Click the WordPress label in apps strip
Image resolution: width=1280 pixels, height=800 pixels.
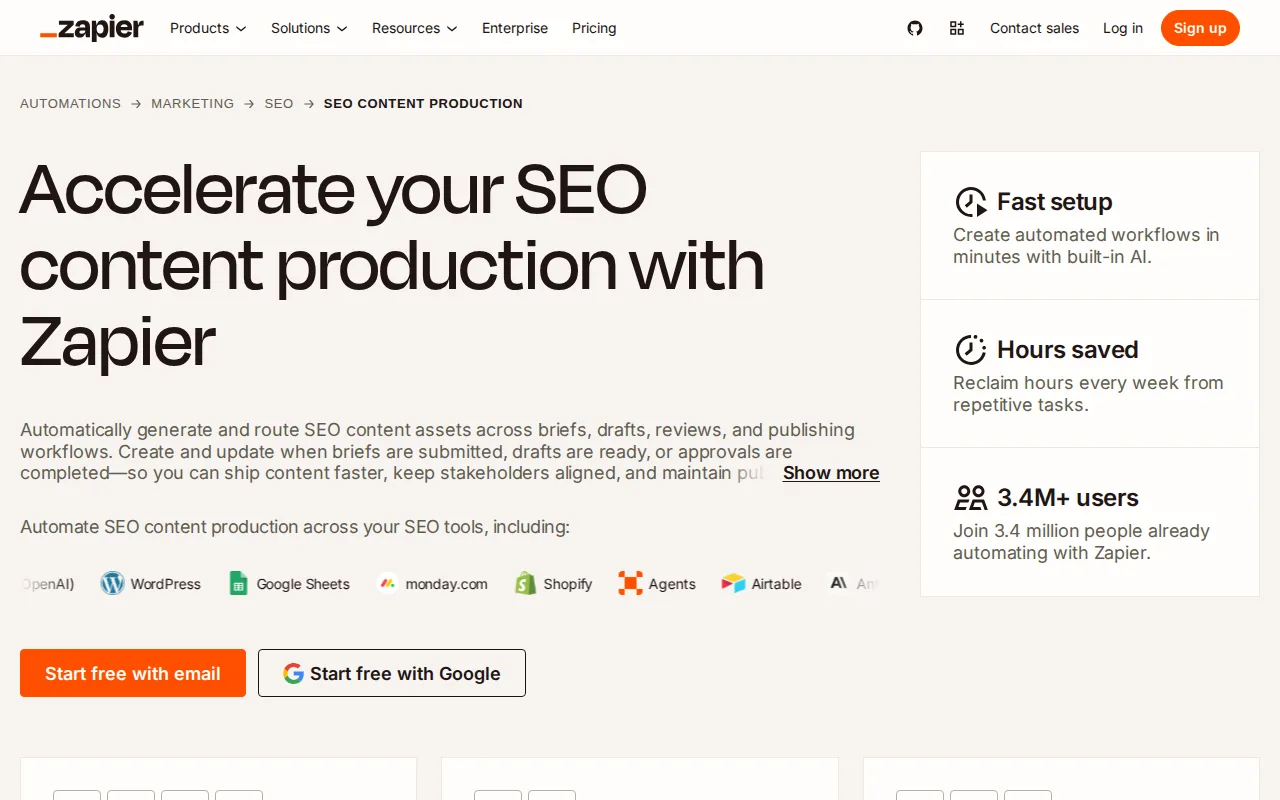(x=166, y=584)
